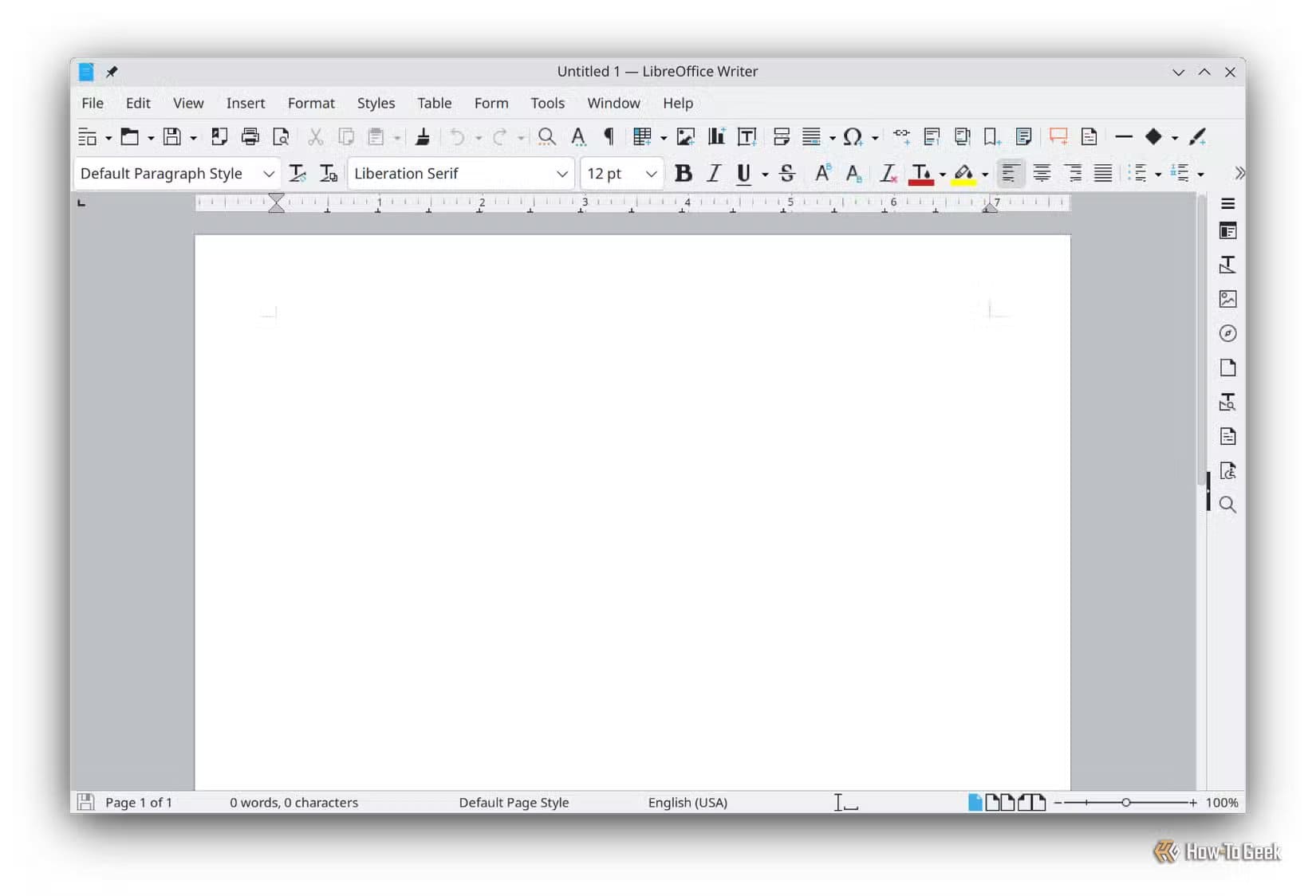This screenshot has width=1316, height=896.
Task: Expand hidden formatting toolbar items chevron
Action: click(x=1239, y=173)
